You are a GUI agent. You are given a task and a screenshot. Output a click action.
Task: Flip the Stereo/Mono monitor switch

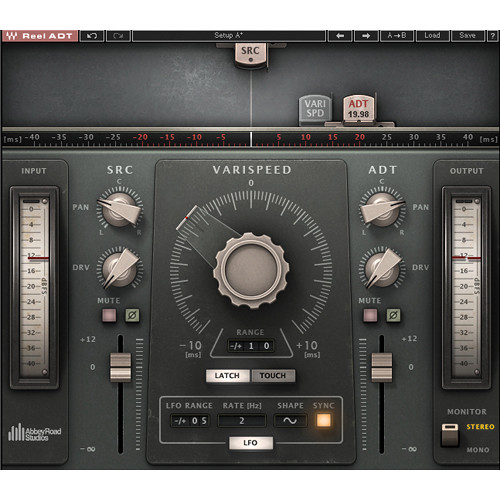point(450,435)
